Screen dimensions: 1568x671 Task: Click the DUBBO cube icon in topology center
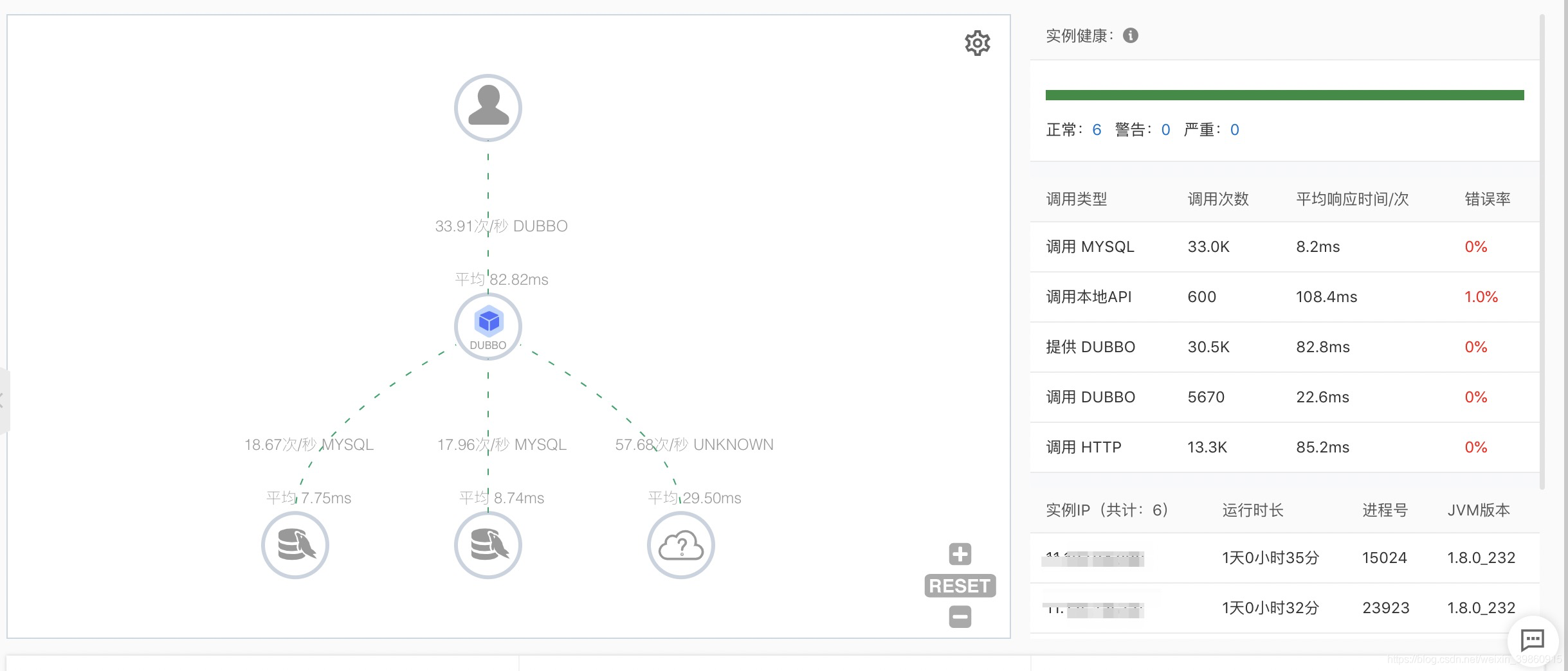[x=488, y=319]
